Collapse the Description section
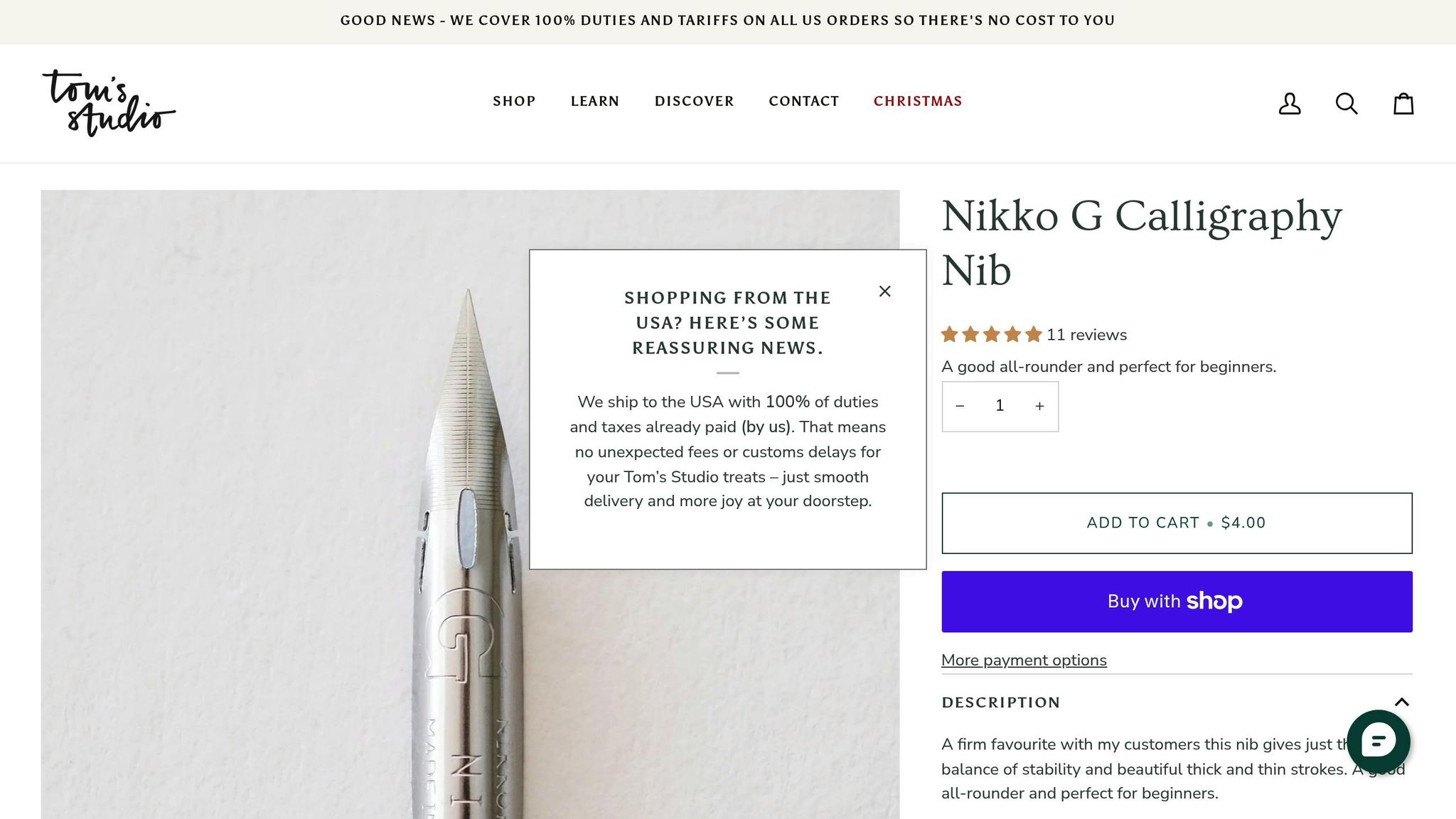Viewport: 1456px width, 819px height. pyautogui.click(x=1403, y=702)
